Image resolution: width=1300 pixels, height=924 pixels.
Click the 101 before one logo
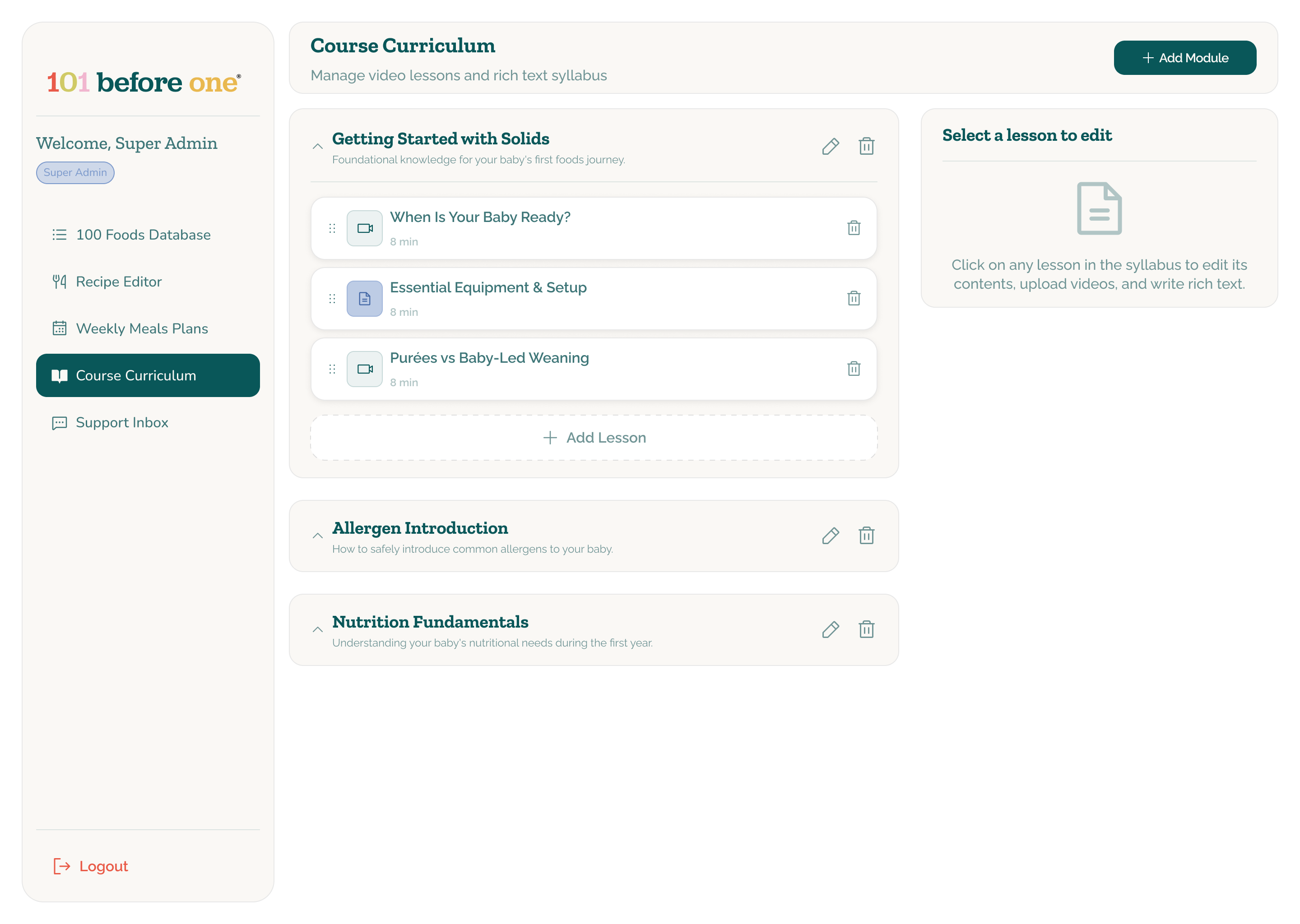[x=144, y=83]
